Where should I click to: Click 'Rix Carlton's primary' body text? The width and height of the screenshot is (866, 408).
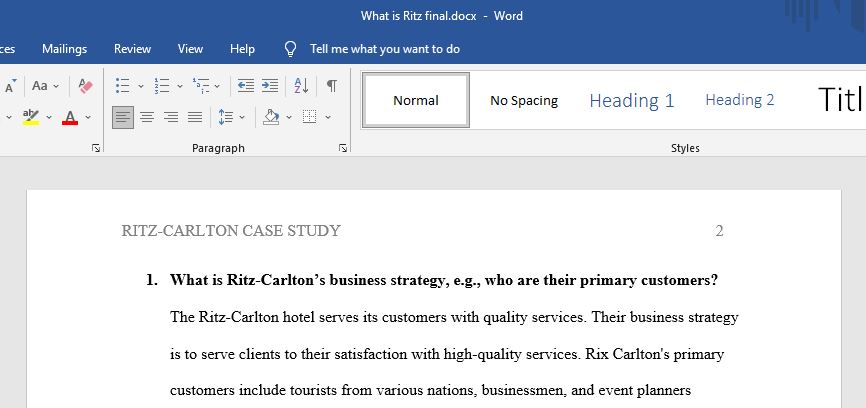point(654,354)
